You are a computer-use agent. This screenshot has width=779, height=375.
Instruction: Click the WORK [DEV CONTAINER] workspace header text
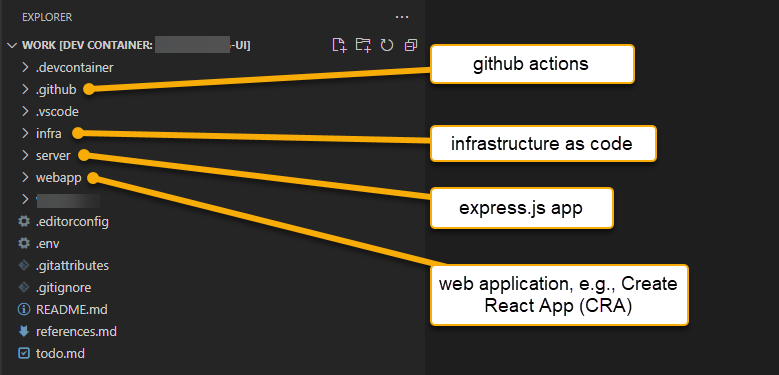pyautogui.click(x=136, y=45)
